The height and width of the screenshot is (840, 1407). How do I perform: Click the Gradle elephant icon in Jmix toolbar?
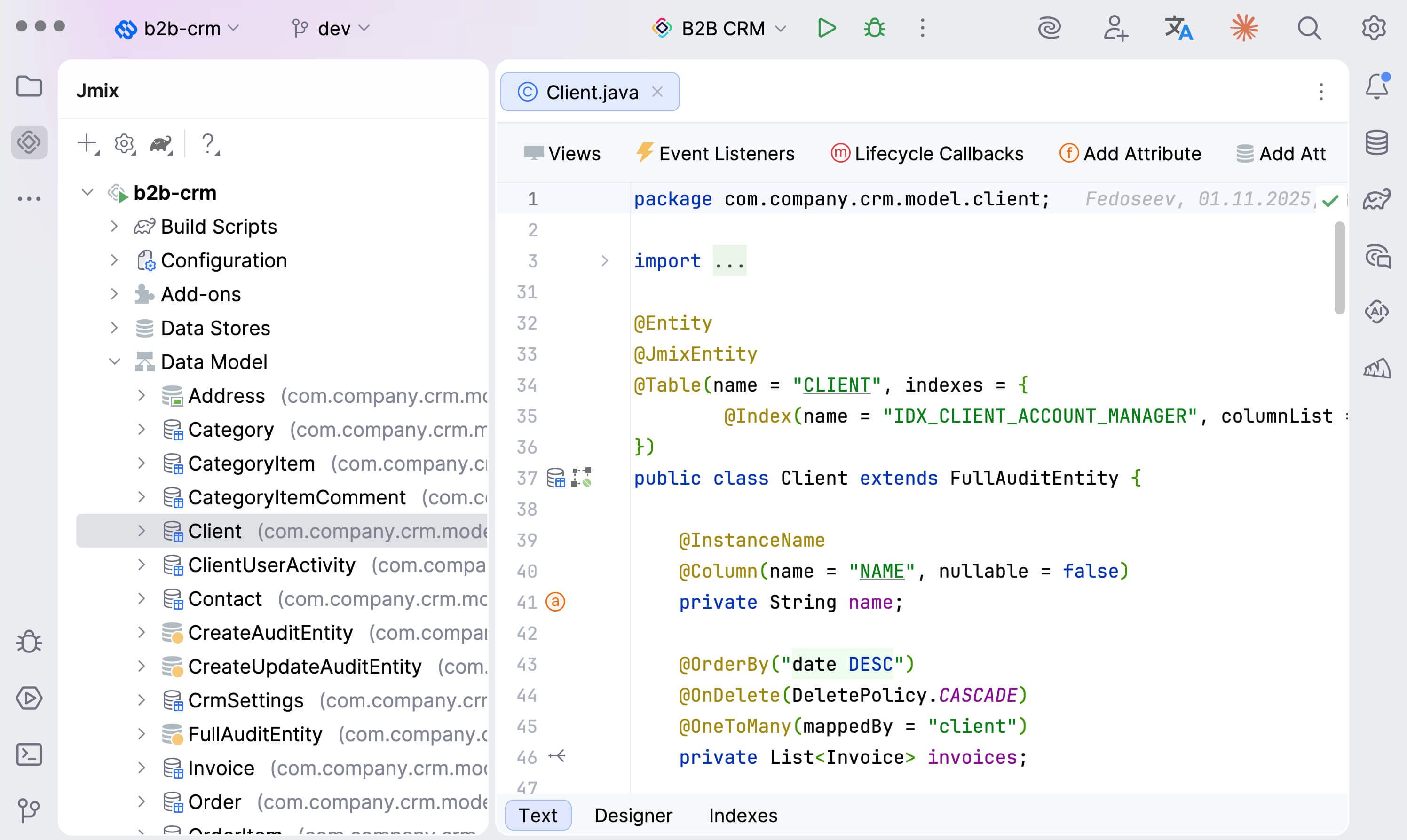coord(161,144)
